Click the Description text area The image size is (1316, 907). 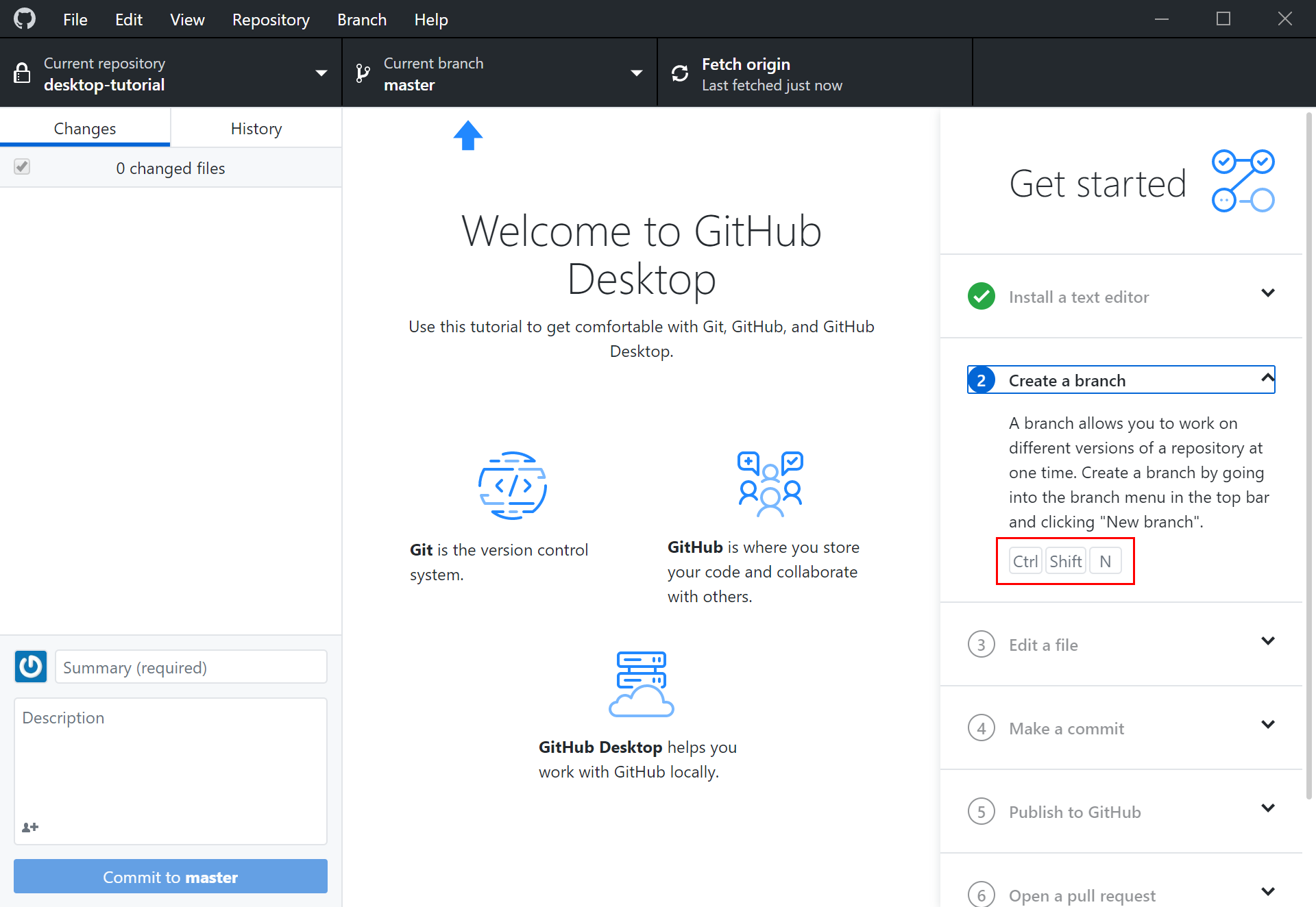(x=171, y=771)
